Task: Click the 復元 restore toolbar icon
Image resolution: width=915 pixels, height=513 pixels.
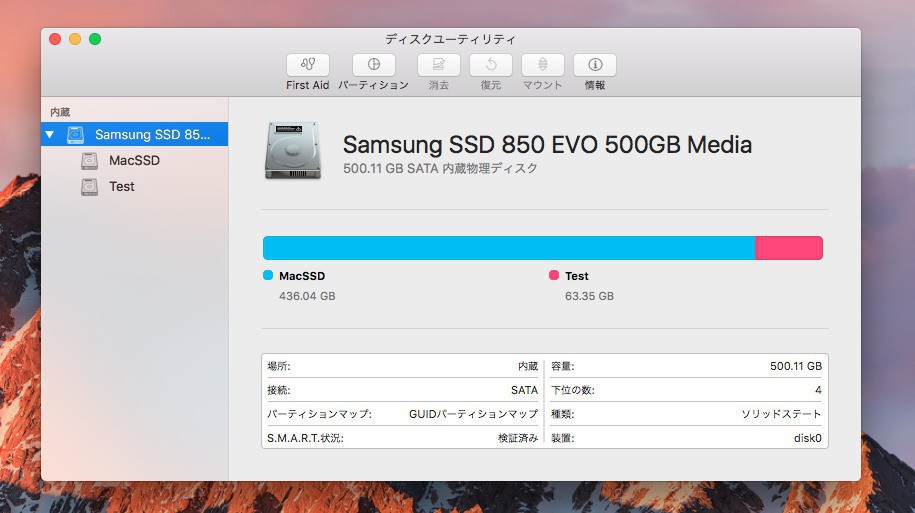Action: [491, 65]
